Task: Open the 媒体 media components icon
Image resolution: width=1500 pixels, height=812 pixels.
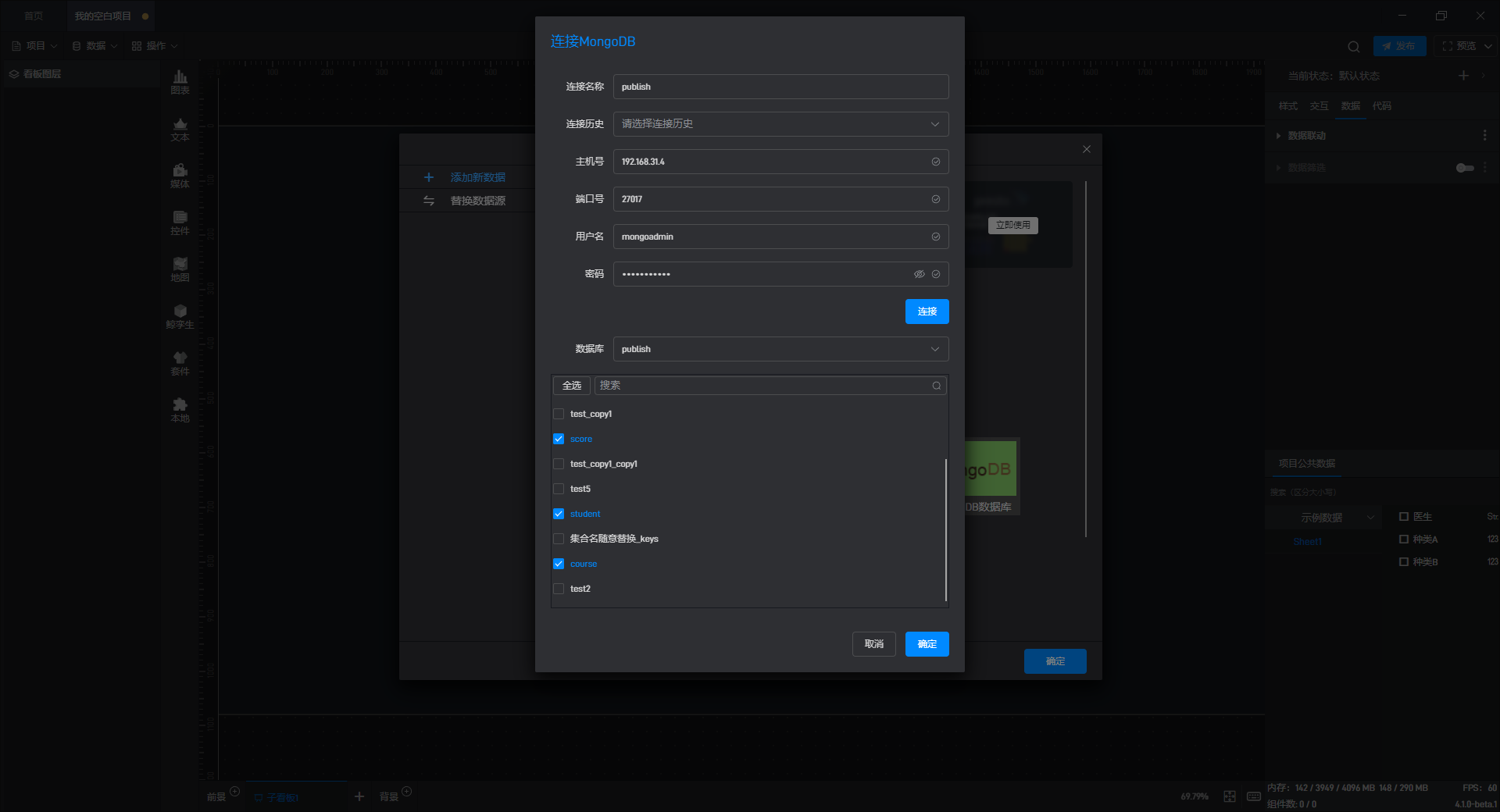Action: (180, 176)
